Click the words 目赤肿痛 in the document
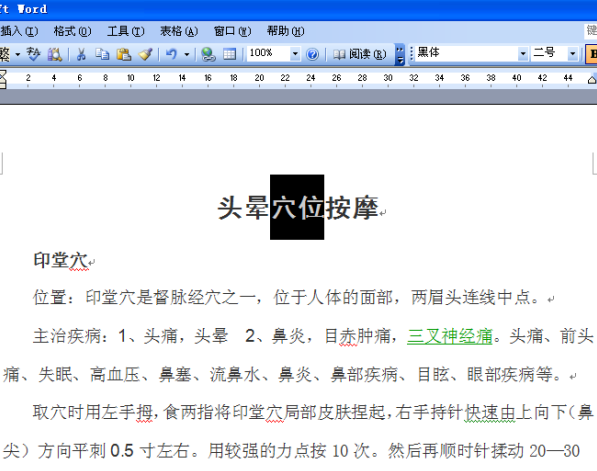Image resolution: width=597 pixels, height=471 pixels. [358, 337]
